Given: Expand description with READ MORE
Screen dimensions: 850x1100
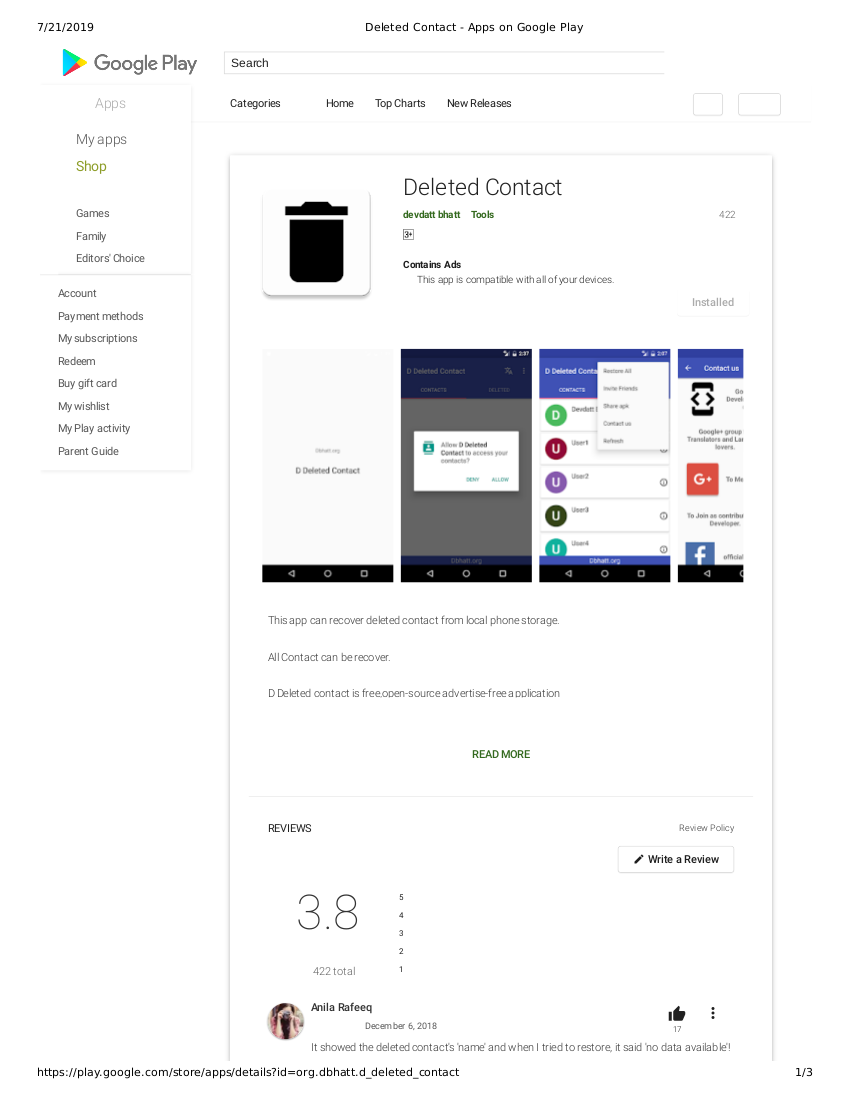Looking at the screenshot, I should (x=501, y=754).
